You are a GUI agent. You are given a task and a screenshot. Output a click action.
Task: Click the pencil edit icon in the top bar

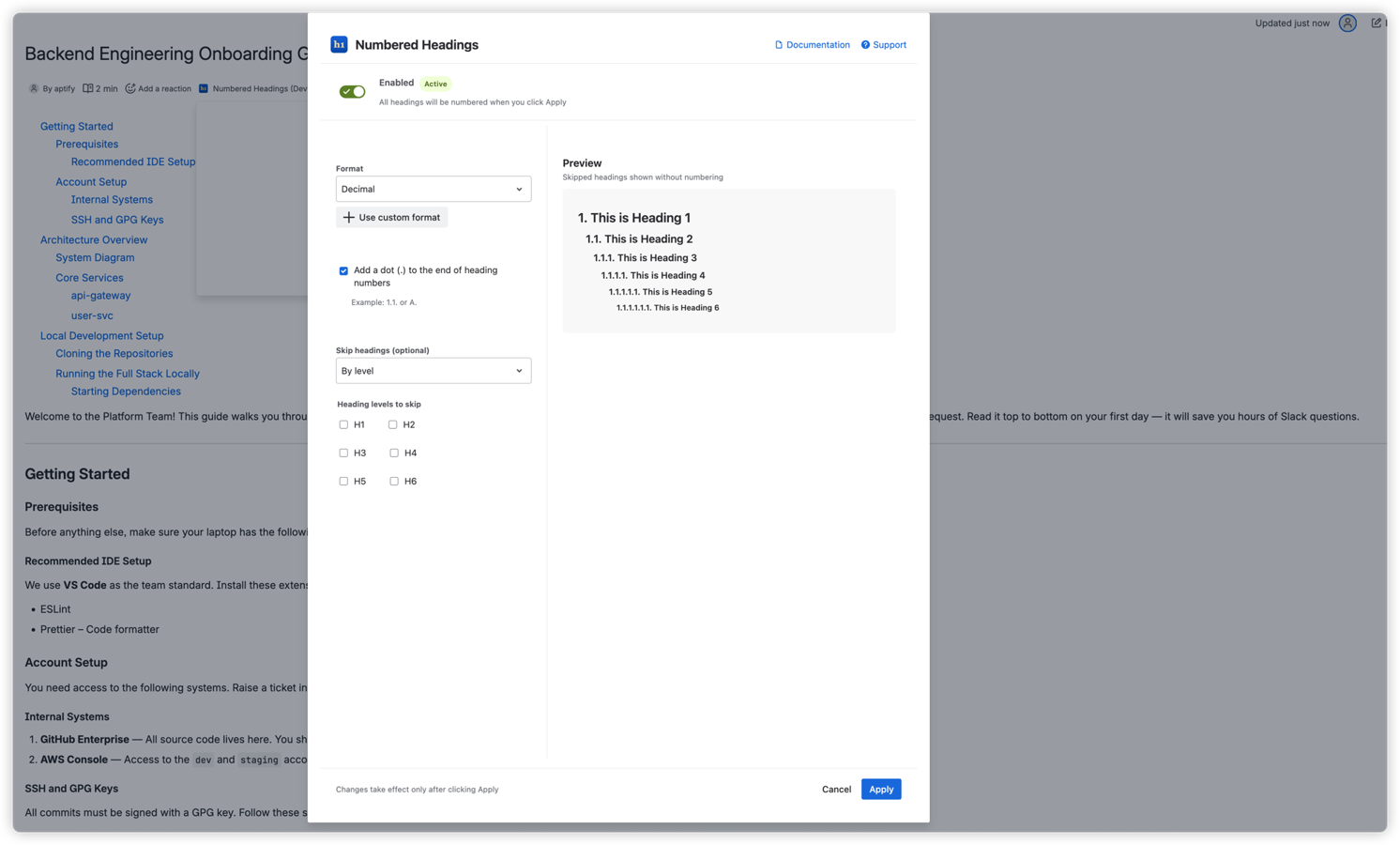pyautogui.click(x=1377, y=23)
